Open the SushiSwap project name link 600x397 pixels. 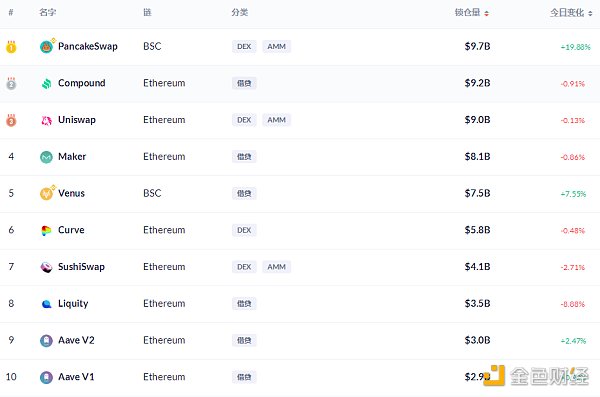81,266
